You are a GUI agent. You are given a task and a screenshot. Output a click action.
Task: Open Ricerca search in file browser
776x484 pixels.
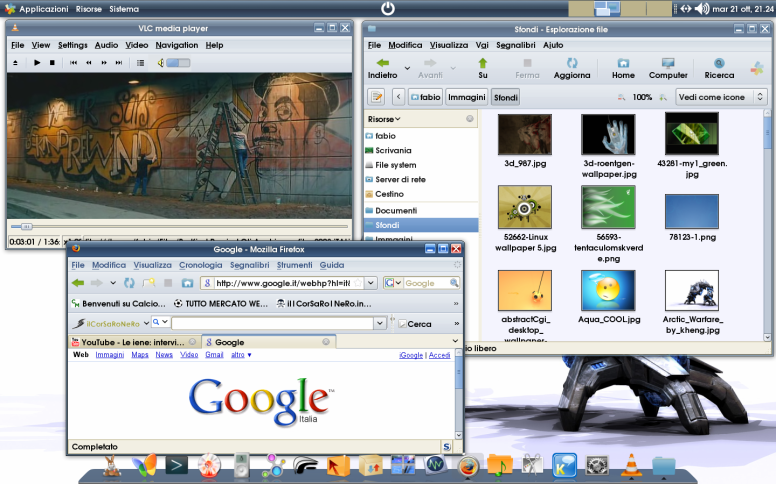point(719,68)
